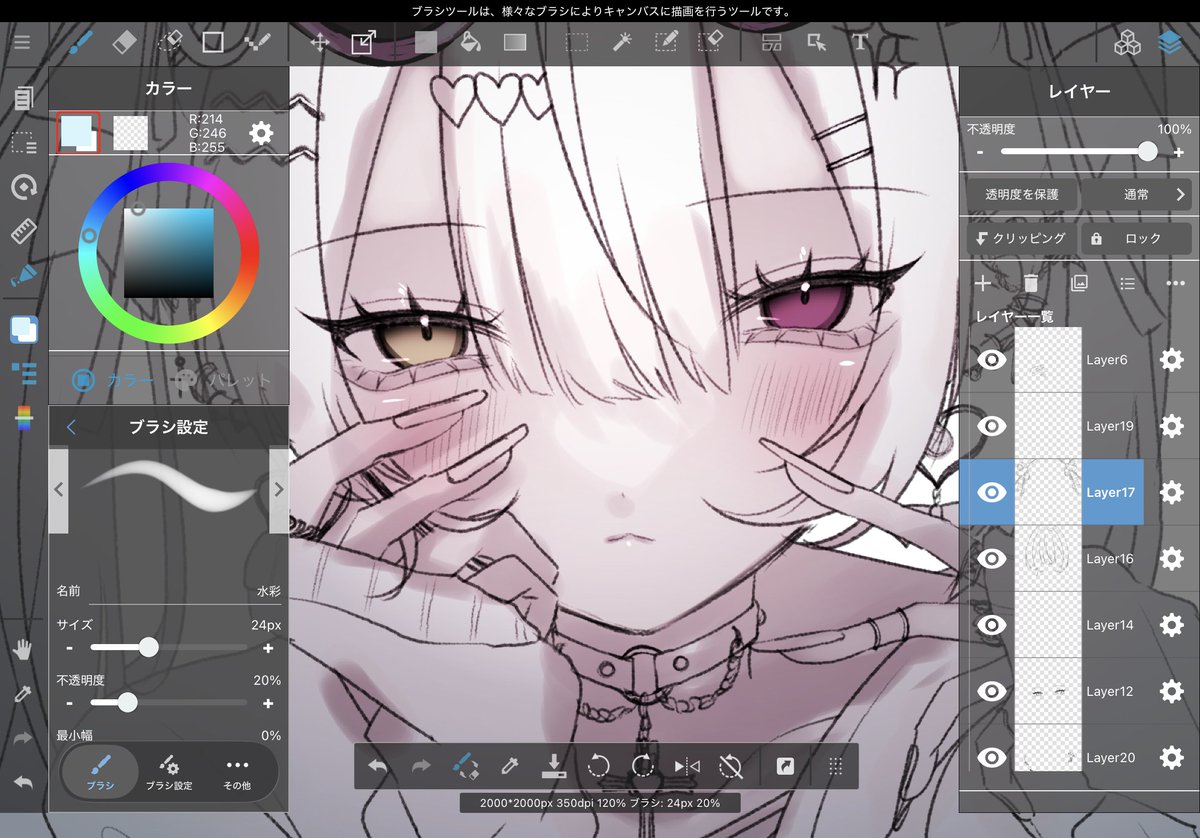
Task: Adjust the layer opacity slider knob
Action: (x=1147, y=151)
